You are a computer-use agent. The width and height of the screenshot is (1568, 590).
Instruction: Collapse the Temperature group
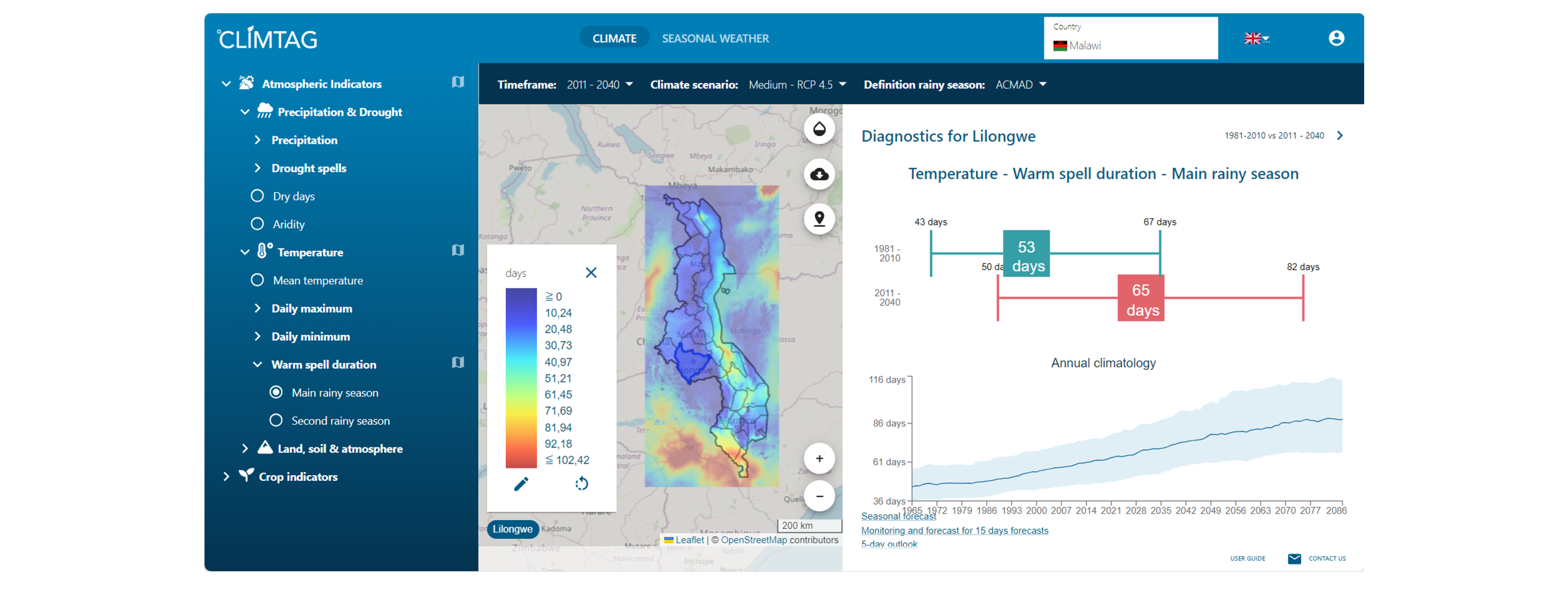pos(245,252)
